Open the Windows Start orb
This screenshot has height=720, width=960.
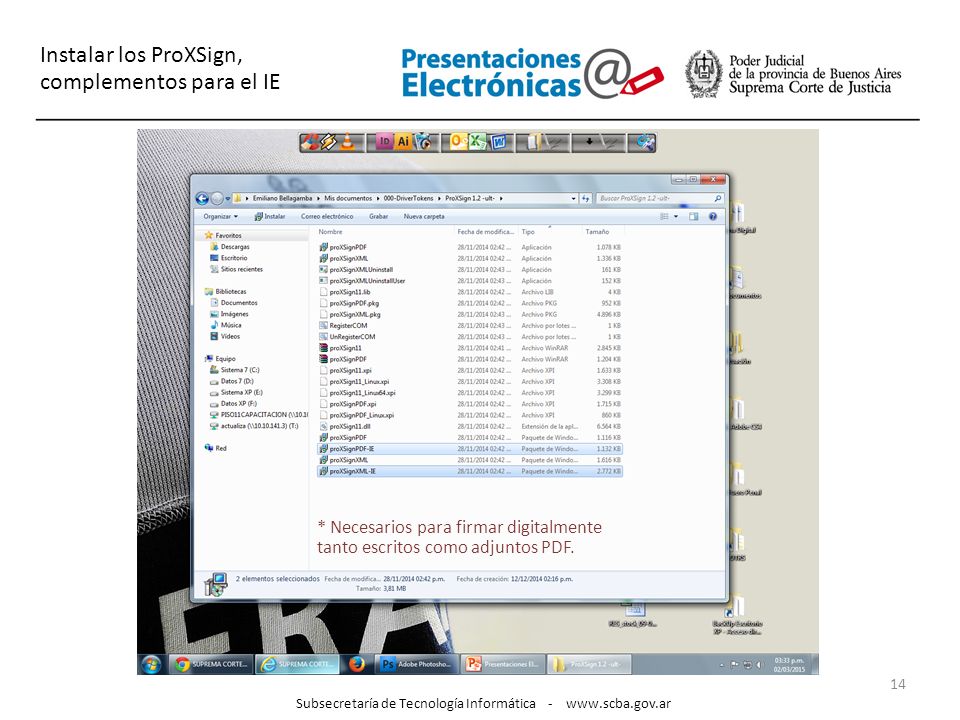[152, 664]
